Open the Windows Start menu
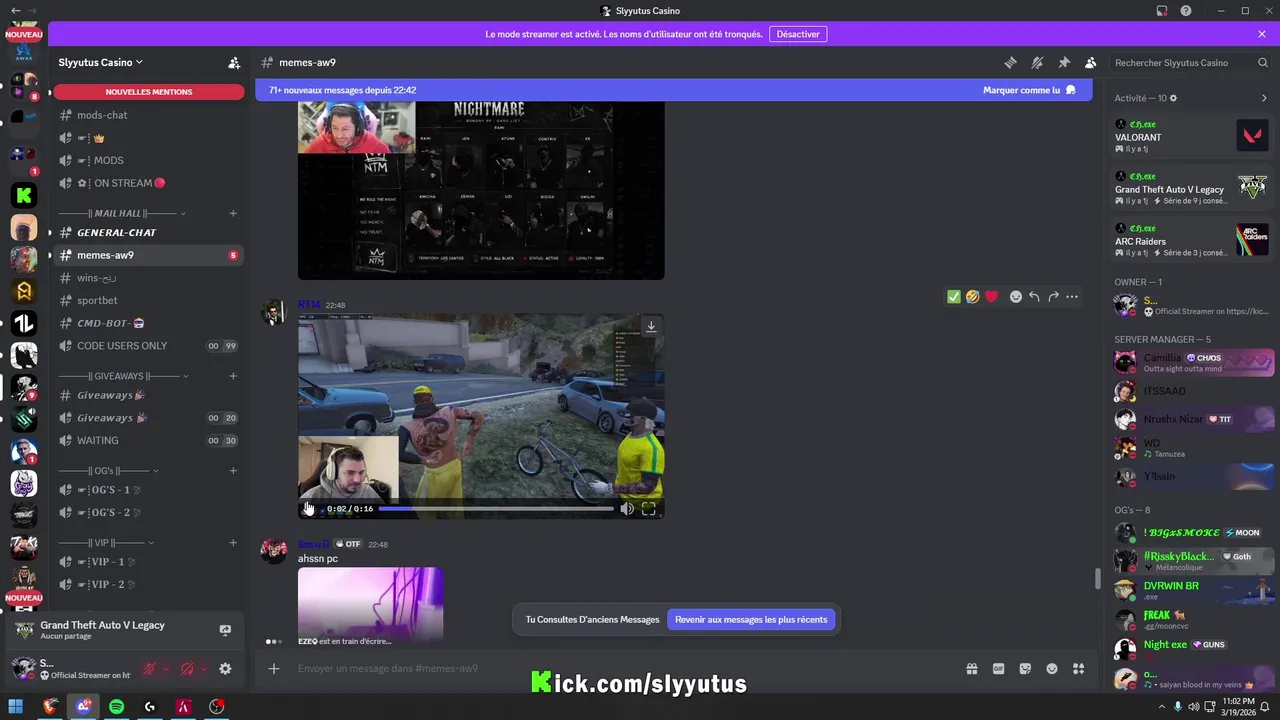 coord(17,707)
